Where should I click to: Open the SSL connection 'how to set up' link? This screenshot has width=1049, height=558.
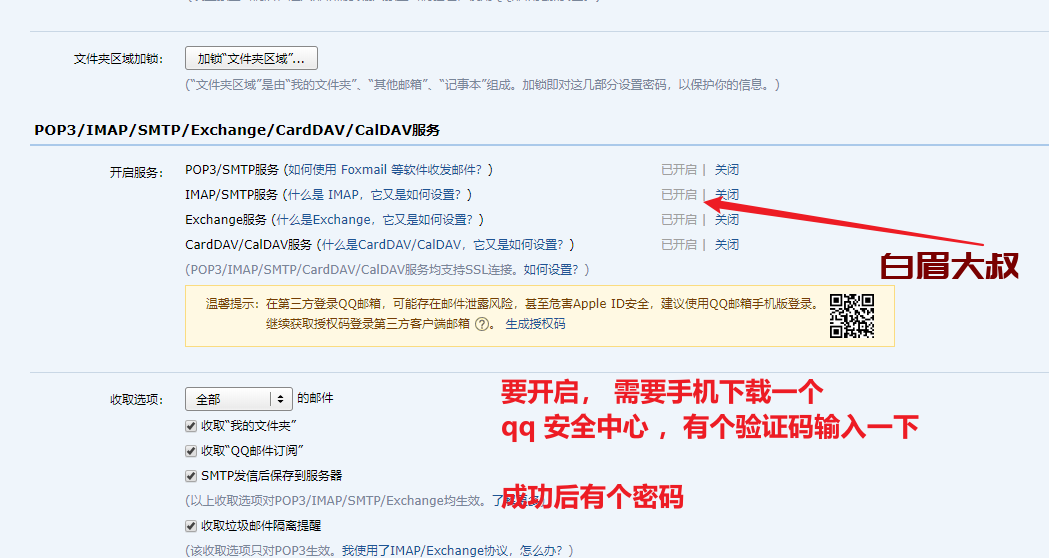tap(553, 270)
